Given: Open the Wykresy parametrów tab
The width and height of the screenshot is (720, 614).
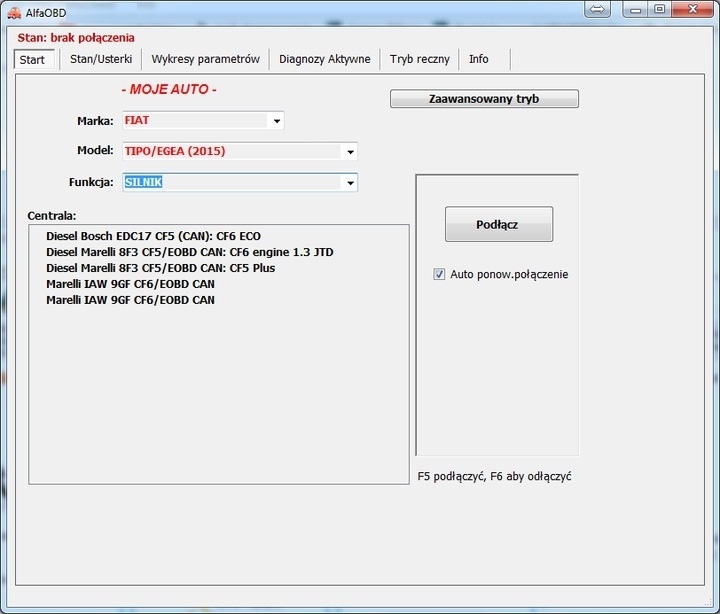Looking at the screenshot, I should pos(205,59).
